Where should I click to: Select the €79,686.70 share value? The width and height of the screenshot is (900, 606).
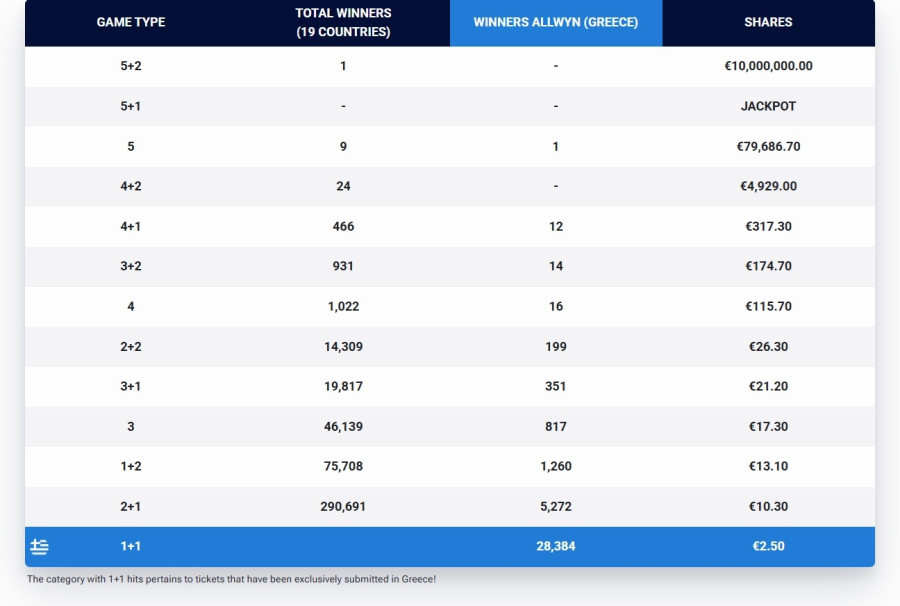[768, 146]
